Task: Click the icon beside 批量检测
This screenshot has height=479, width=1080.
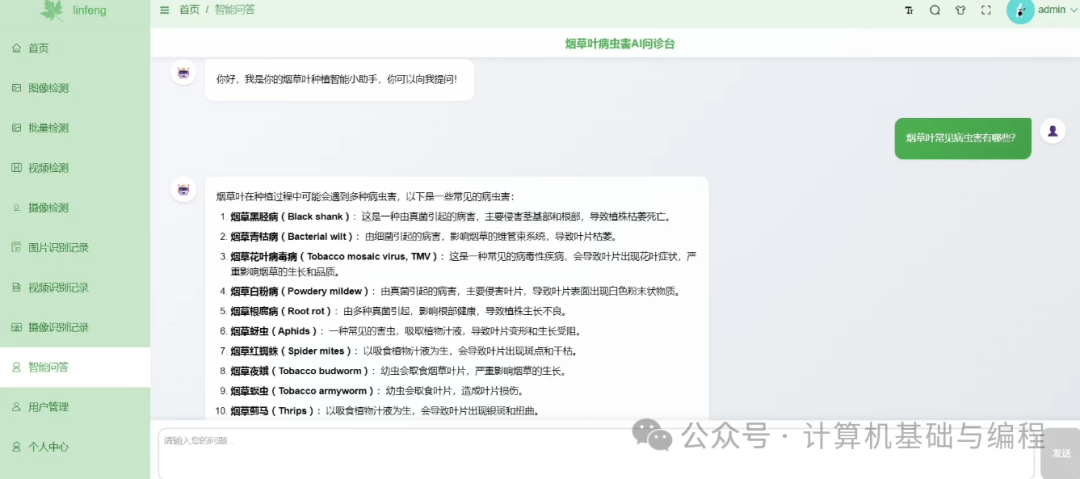Action: 17,128
